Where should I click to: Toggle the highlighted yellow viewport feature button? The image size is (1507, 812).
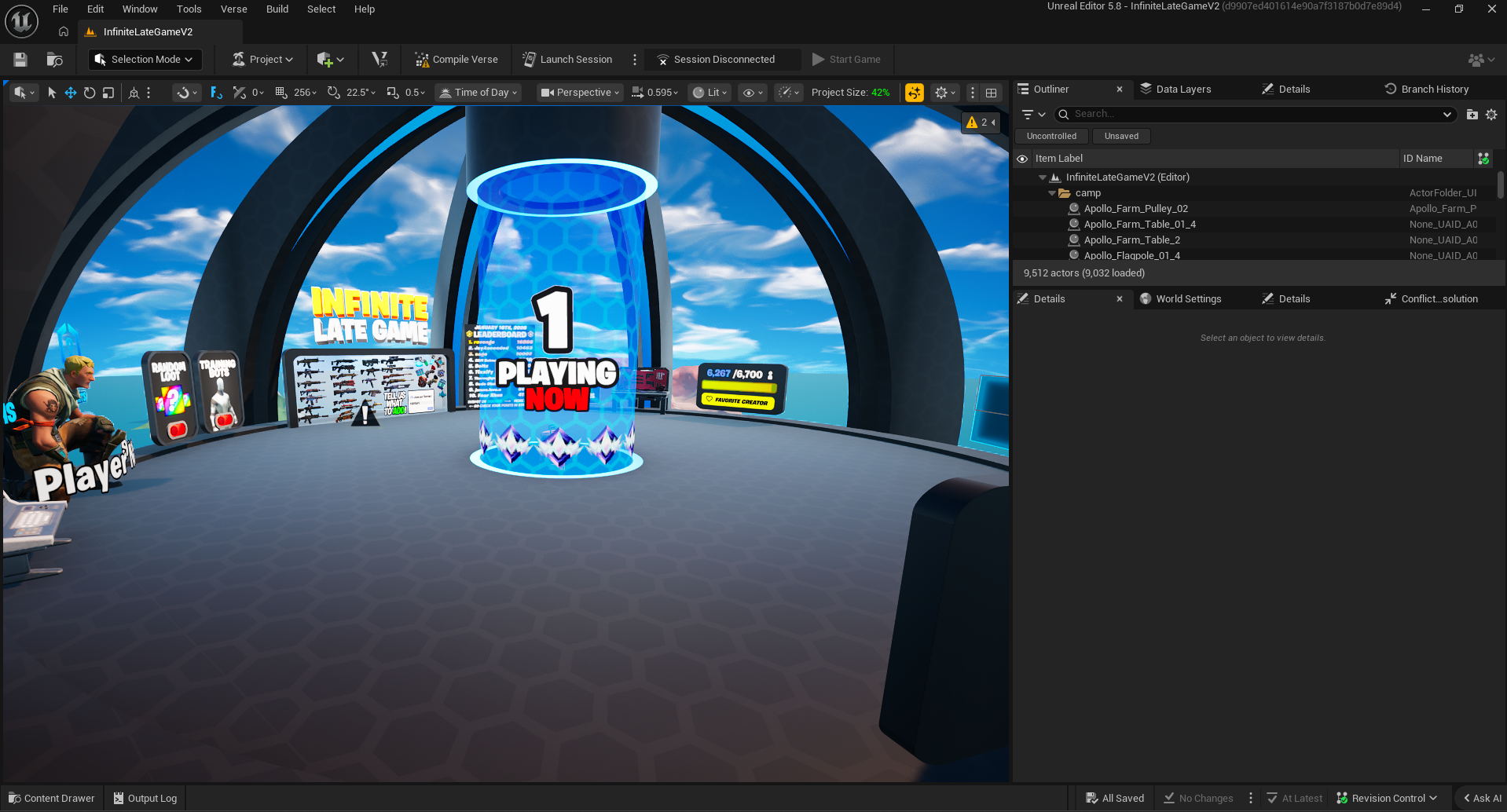pyautogui.click(x=915, y=93)
